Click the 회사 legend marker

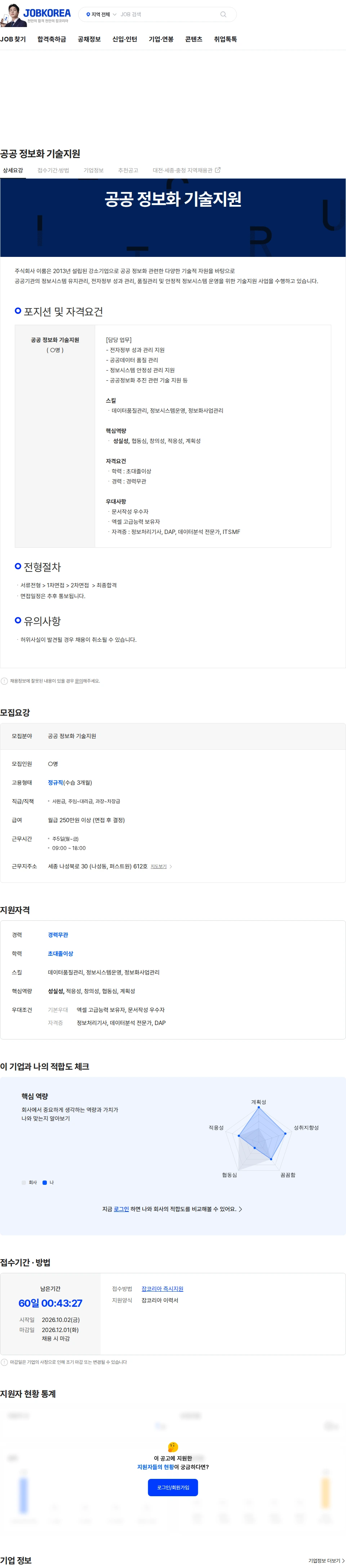24,1182
